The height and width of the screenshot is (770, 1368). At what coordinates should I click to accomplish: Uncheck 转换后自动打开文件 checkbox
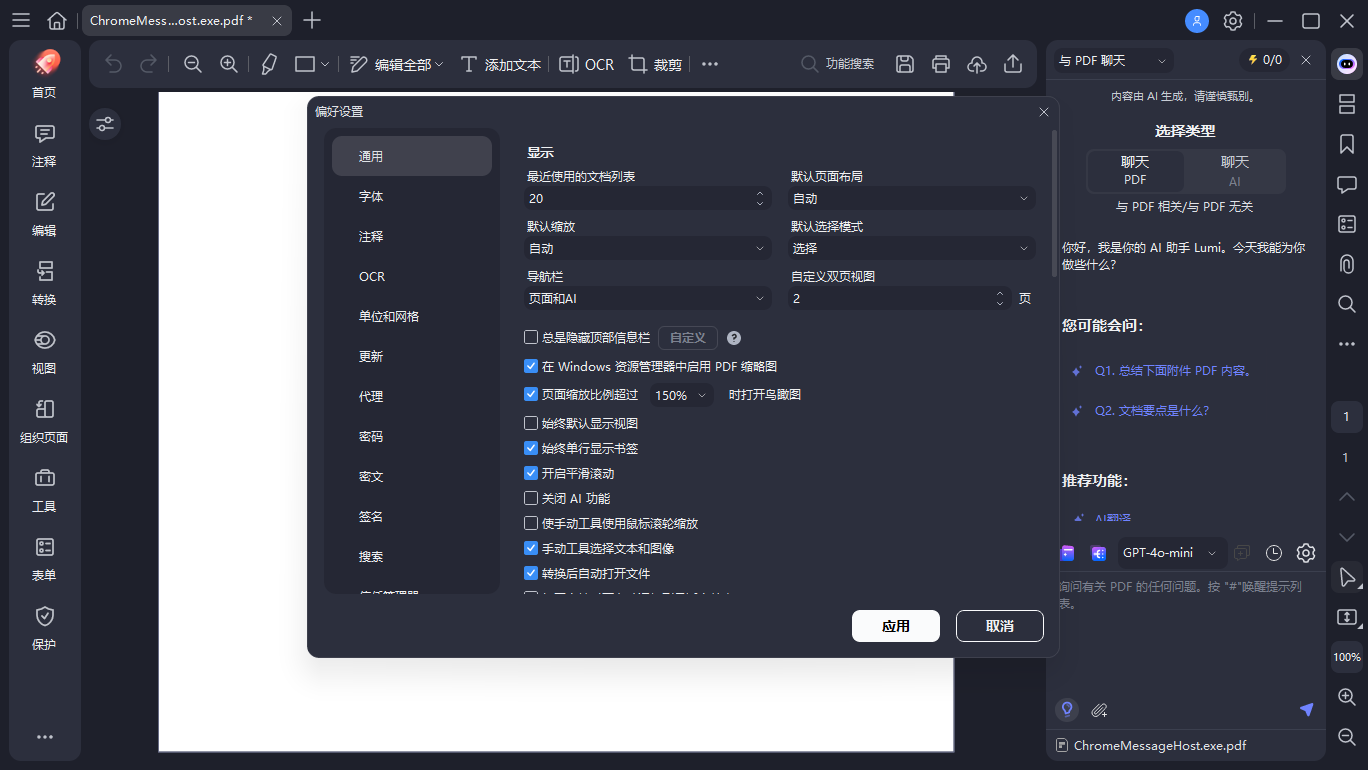(x=531, y=573)
